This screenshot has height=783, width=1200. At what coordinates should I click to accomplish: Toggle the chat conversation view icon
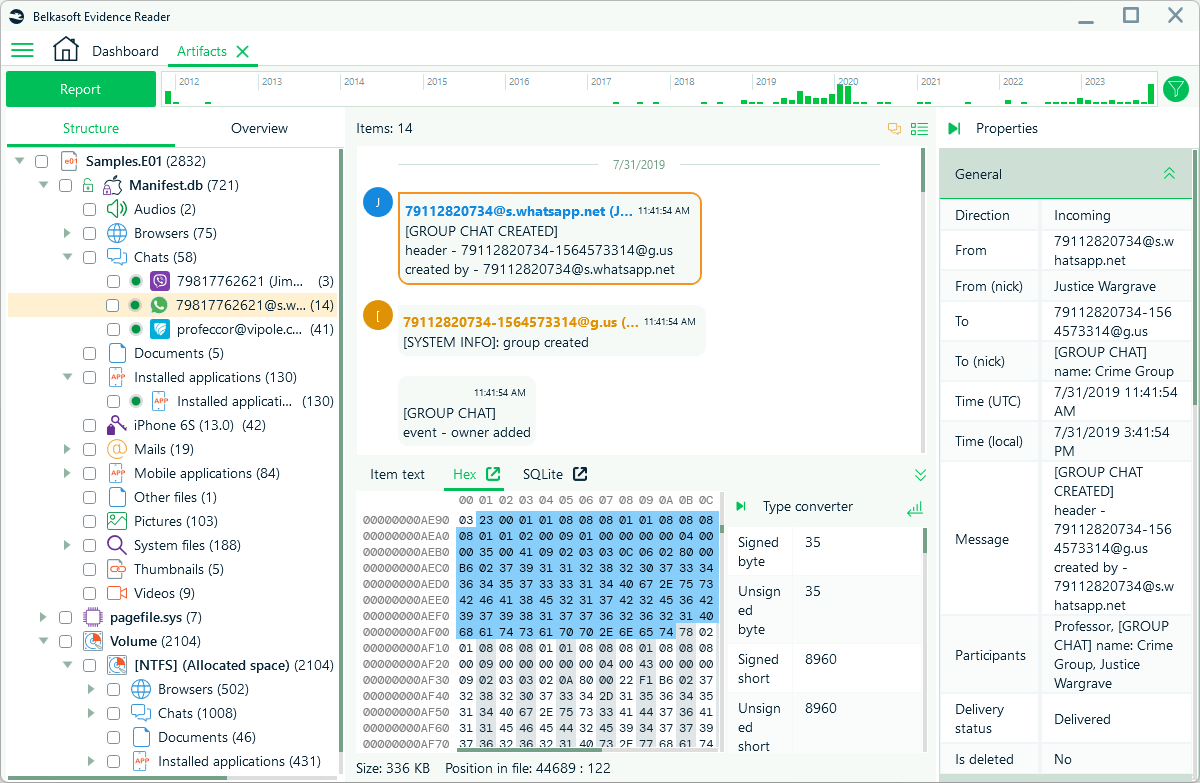pyautogui.click(x=894, y=128)
